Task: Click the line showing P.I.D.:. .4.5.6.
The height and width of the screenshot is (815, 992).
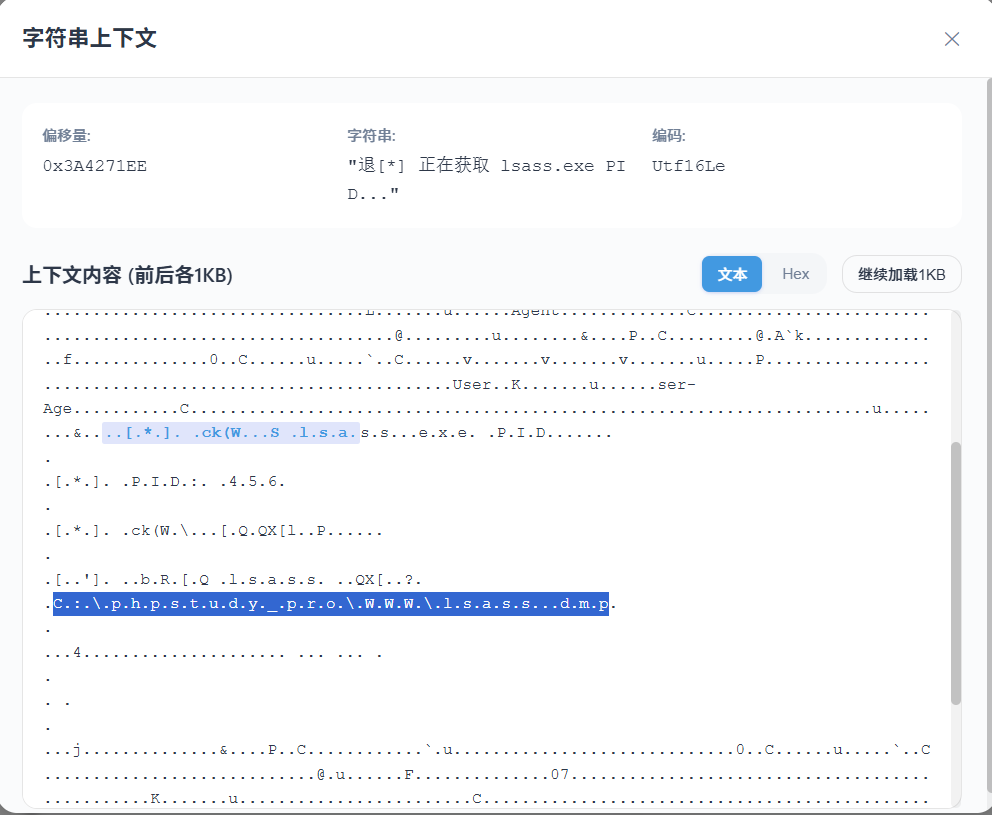Action: pos(164,482)
